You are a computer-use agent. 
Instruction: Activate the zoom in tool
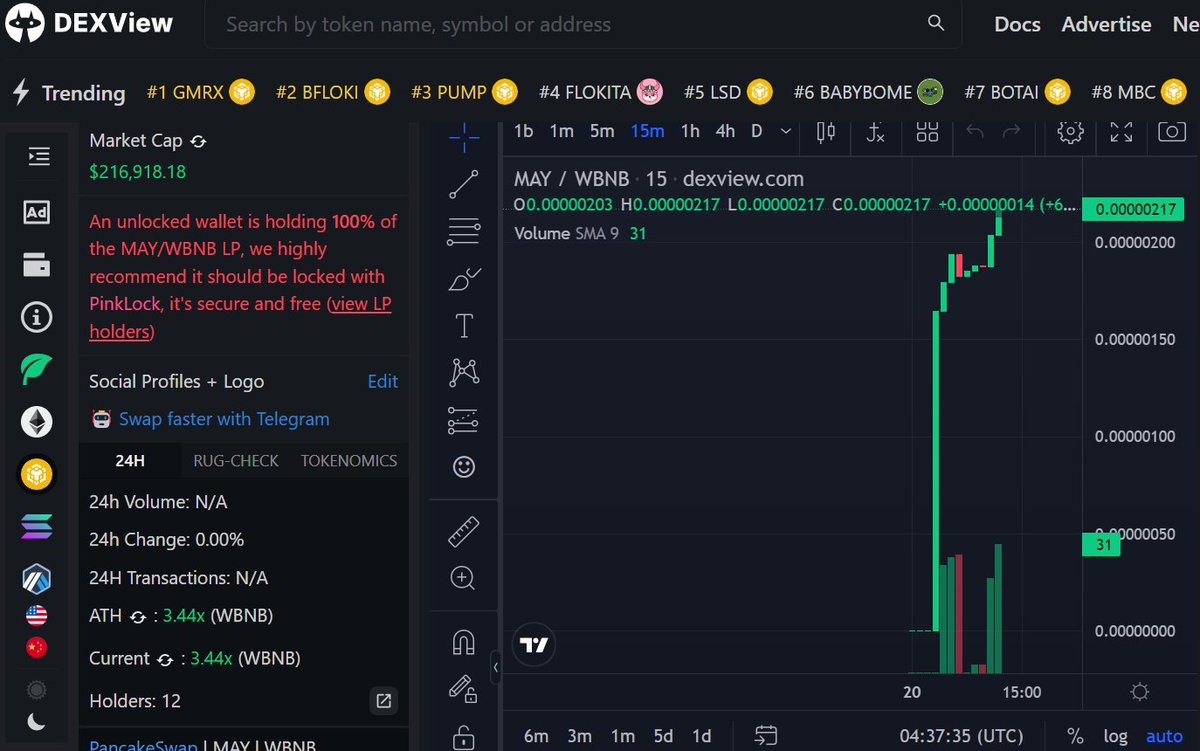[462, 578]
